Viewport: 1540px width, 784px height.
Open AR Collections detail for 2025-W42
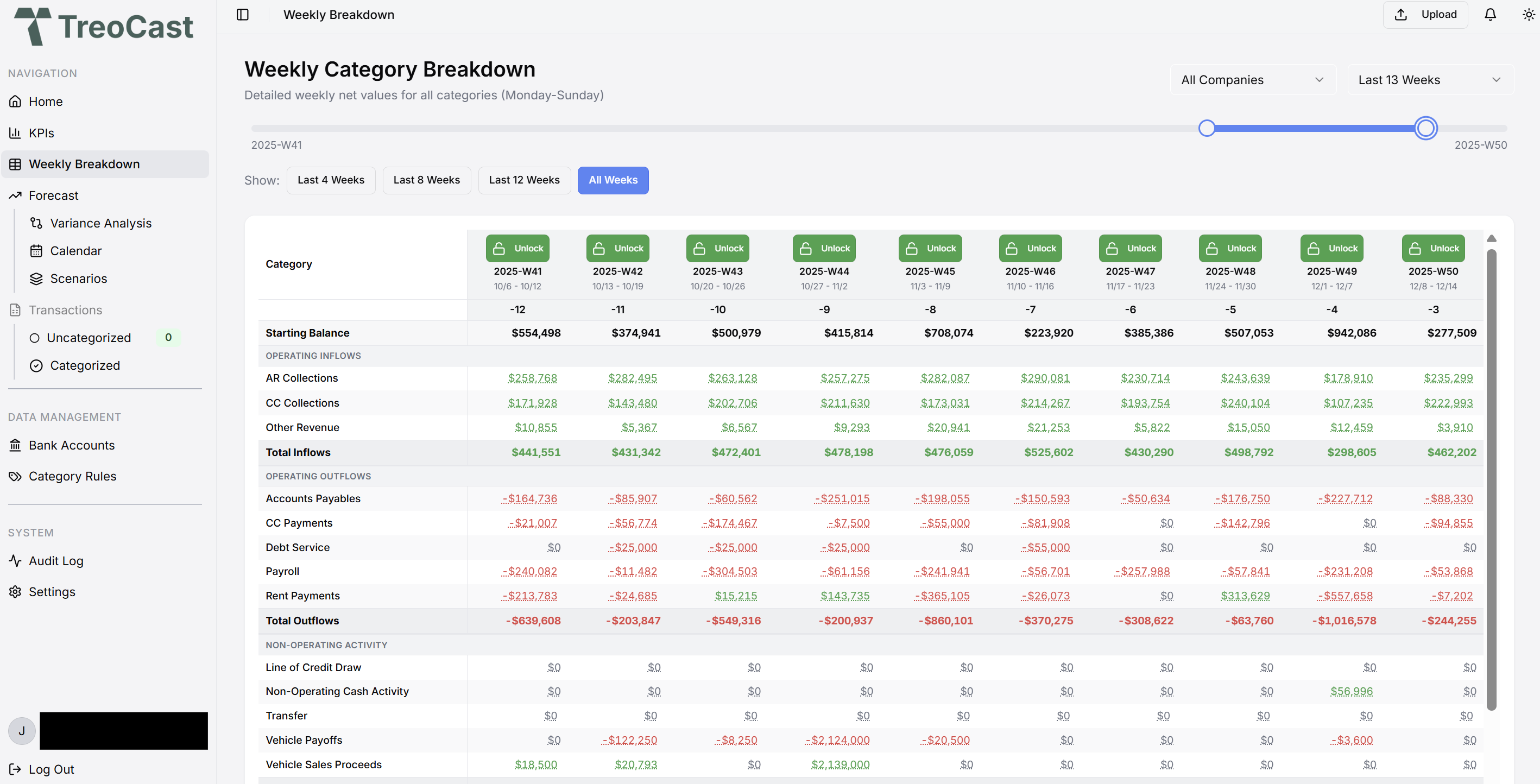point(632,378)
